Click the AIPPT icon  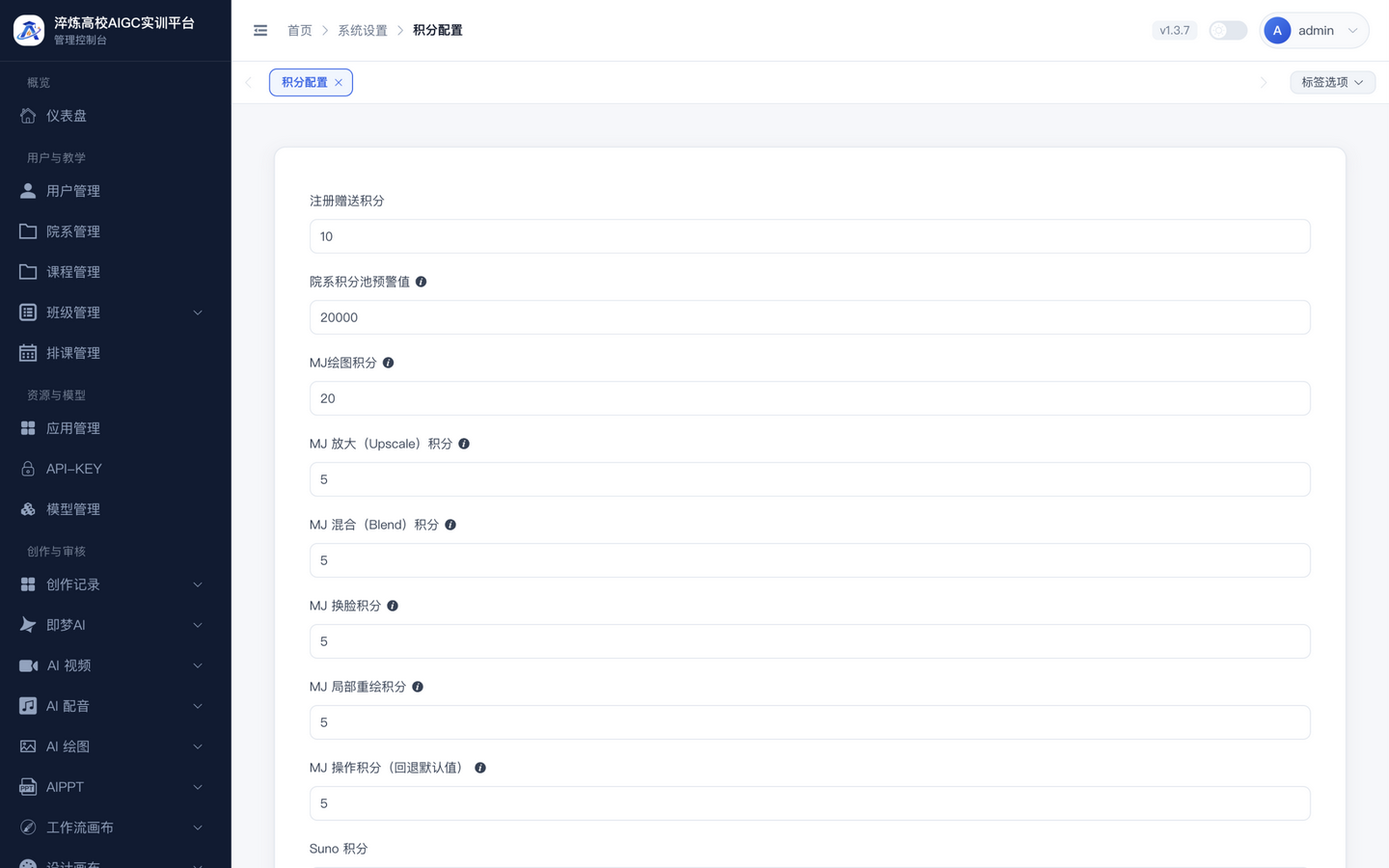pos(28,787)
